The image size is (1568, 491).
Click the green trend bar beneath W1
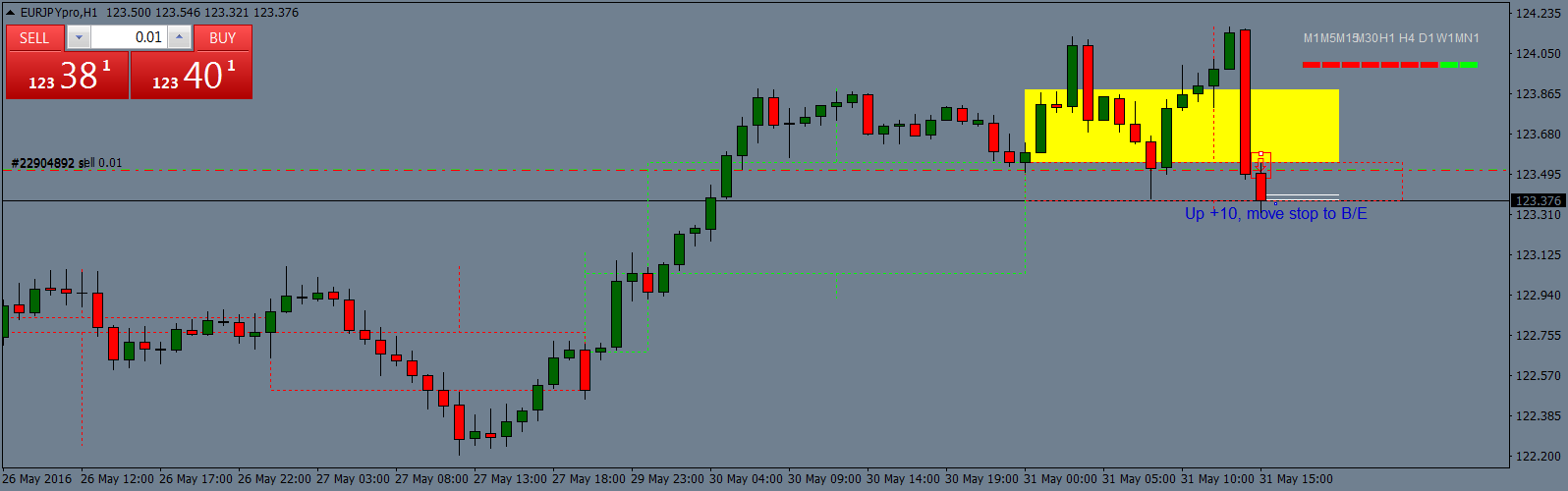click(x=1448, y=65)
